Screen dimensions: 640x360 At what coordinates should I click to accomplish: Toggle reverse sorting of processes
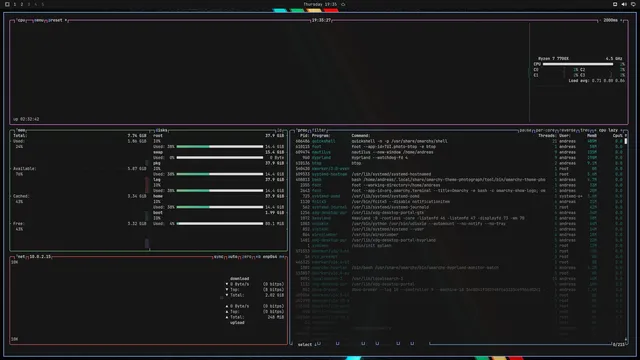pos(567,130)
